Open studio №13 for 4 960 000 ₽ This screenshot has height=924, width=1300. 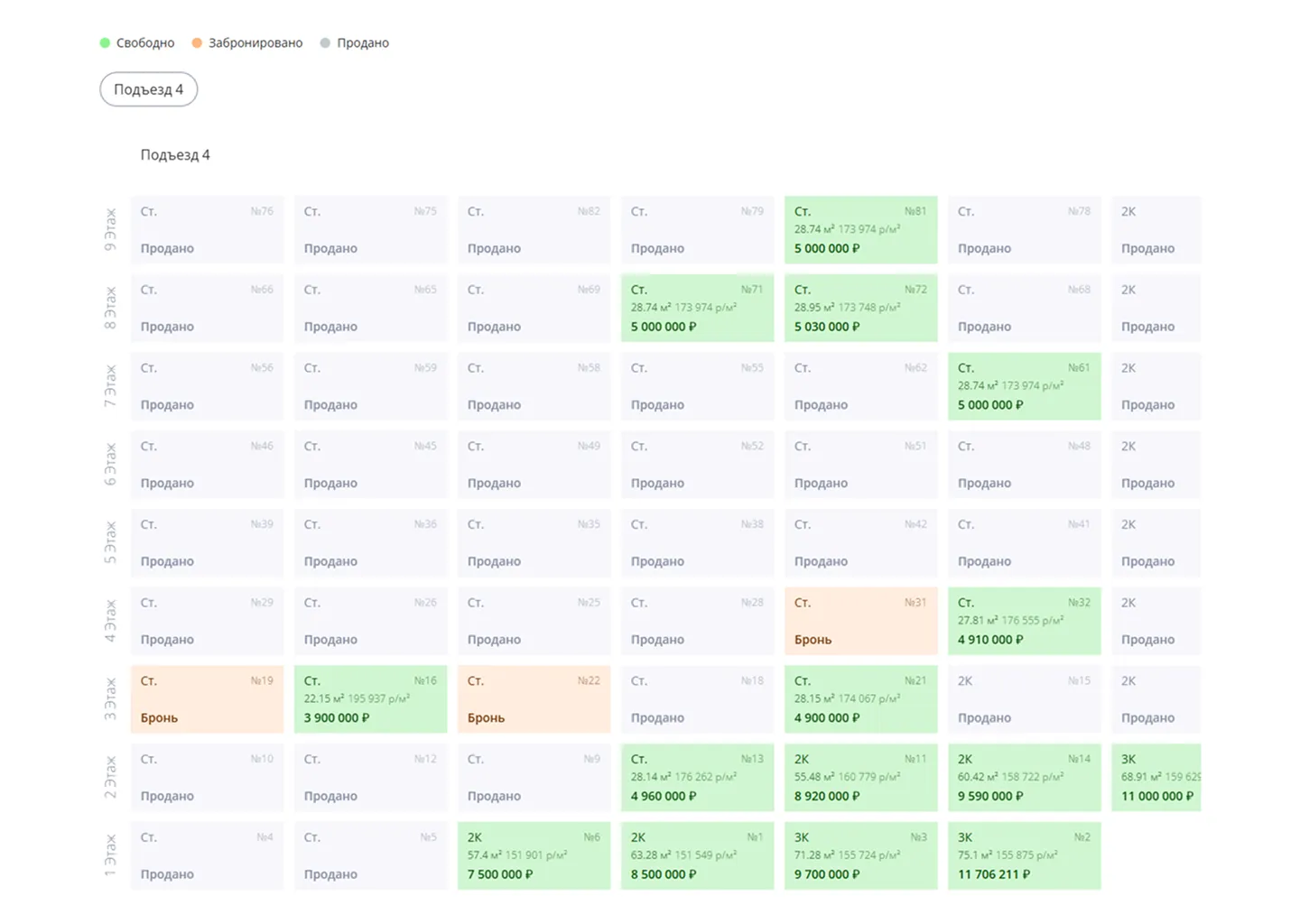697,778
